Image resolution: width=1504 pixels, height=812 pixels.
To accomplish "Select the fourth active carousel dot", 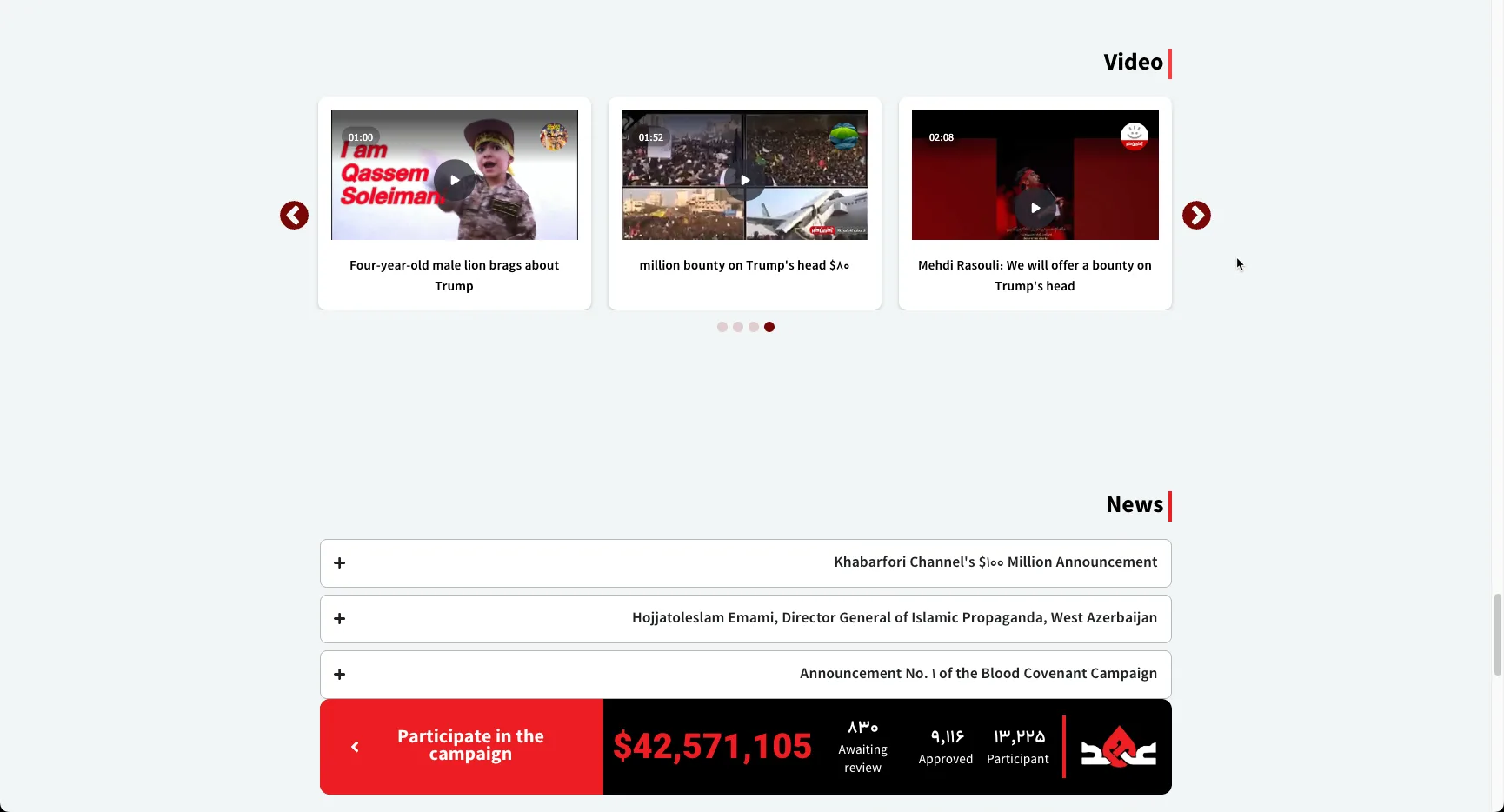I will point(769,327).
